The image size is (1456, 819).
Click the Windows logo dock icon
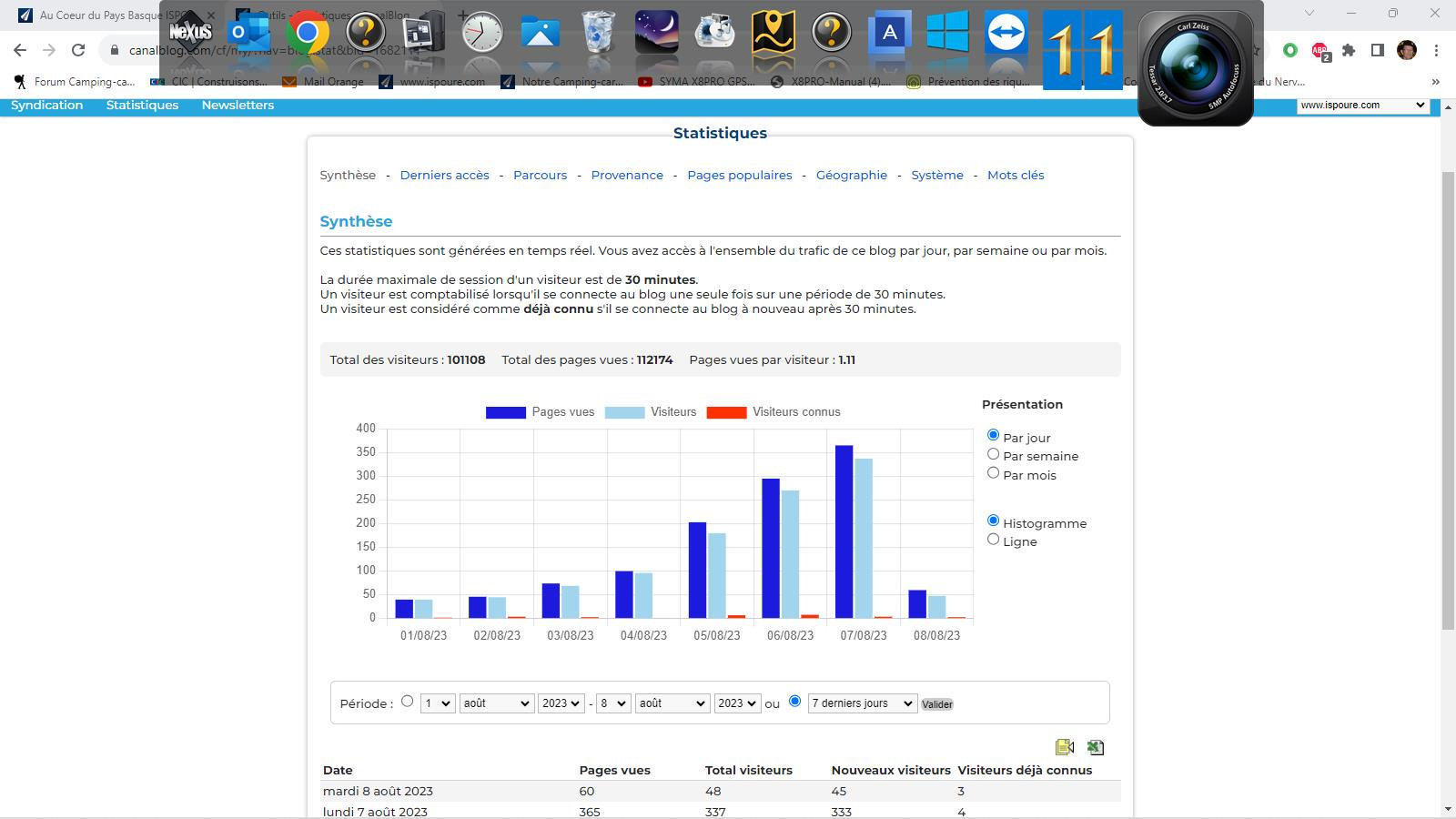click(x=947, y=35)
